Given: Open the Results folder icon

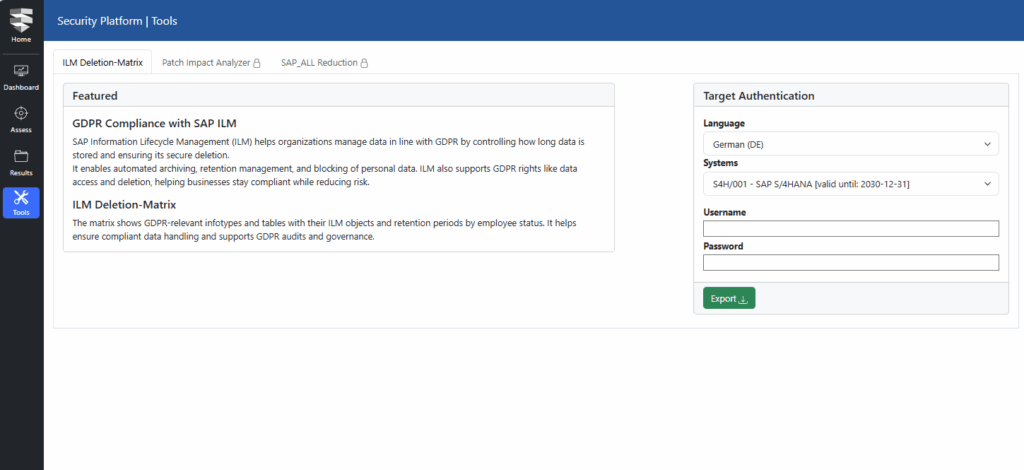Looking at the screenshot, I should (21, 156).
